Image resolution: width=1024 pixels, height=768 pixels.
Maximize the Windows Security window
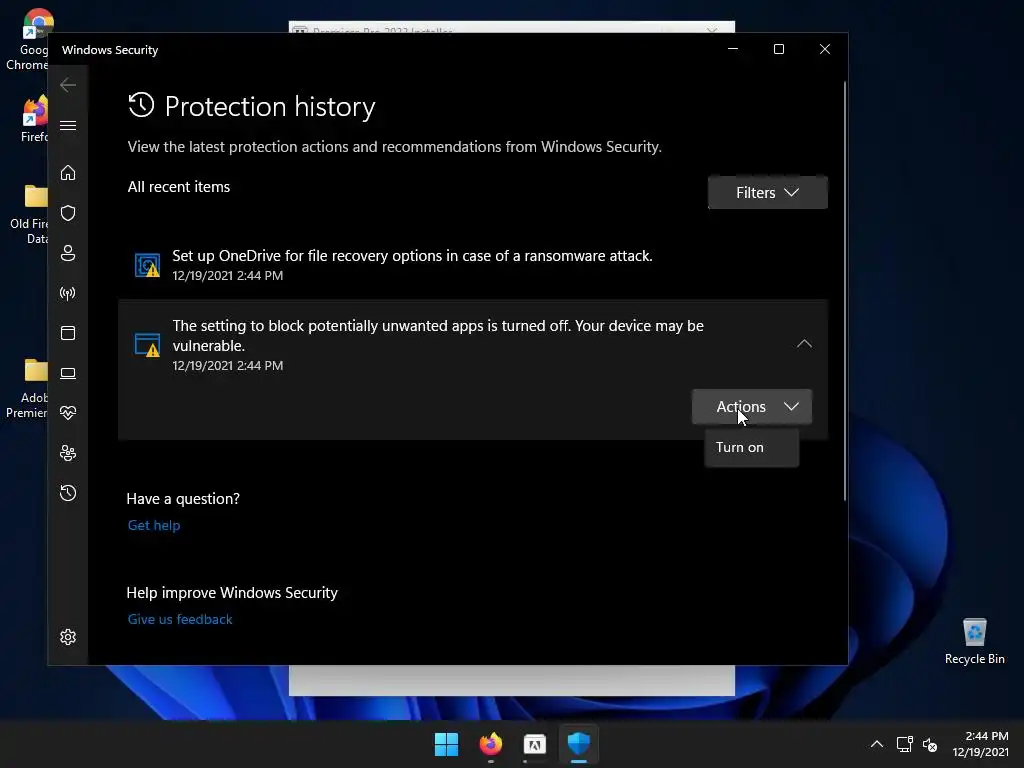778,49
